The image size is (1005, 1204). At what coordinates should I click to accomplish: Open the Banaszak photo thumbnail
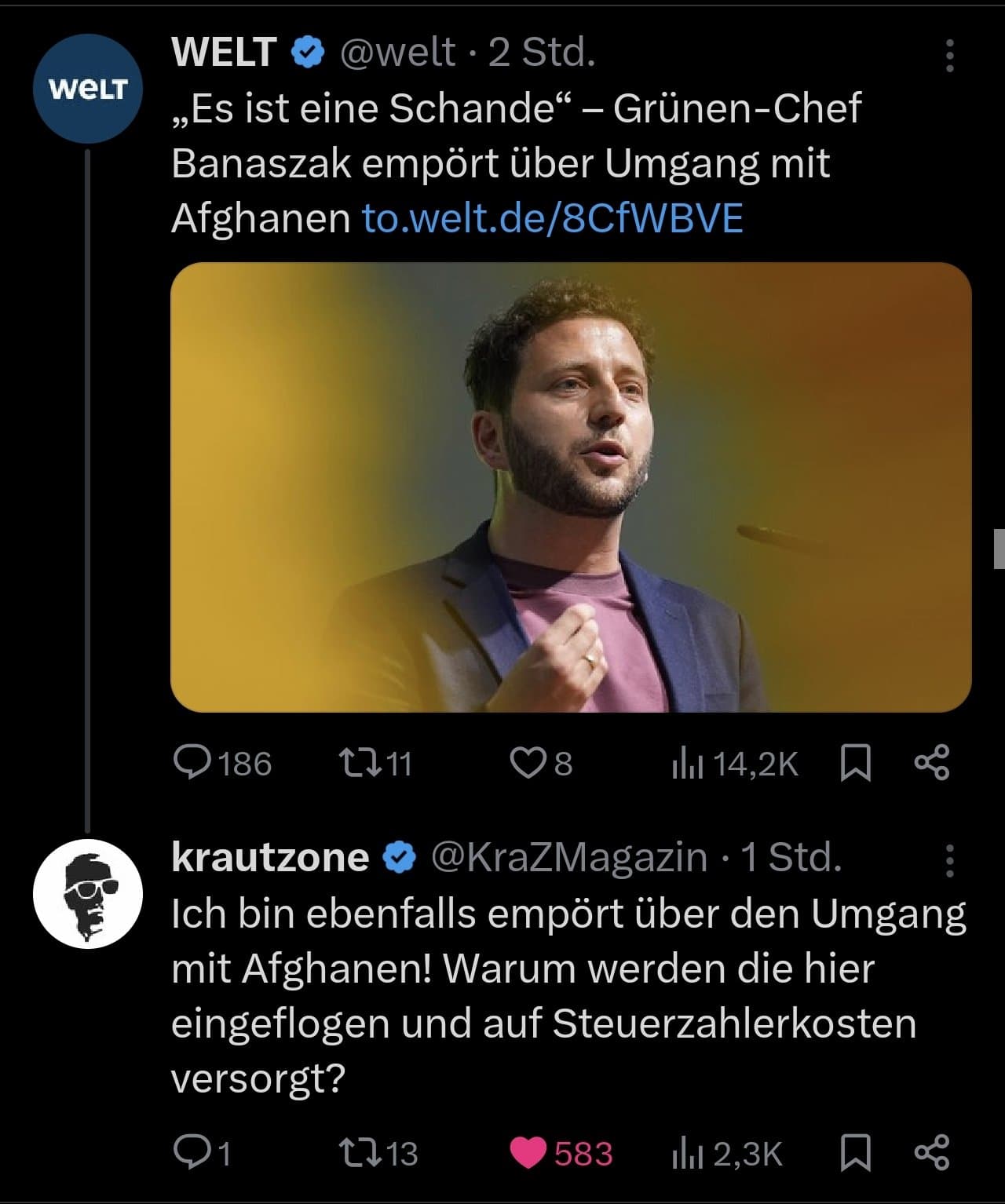(571, 487)
